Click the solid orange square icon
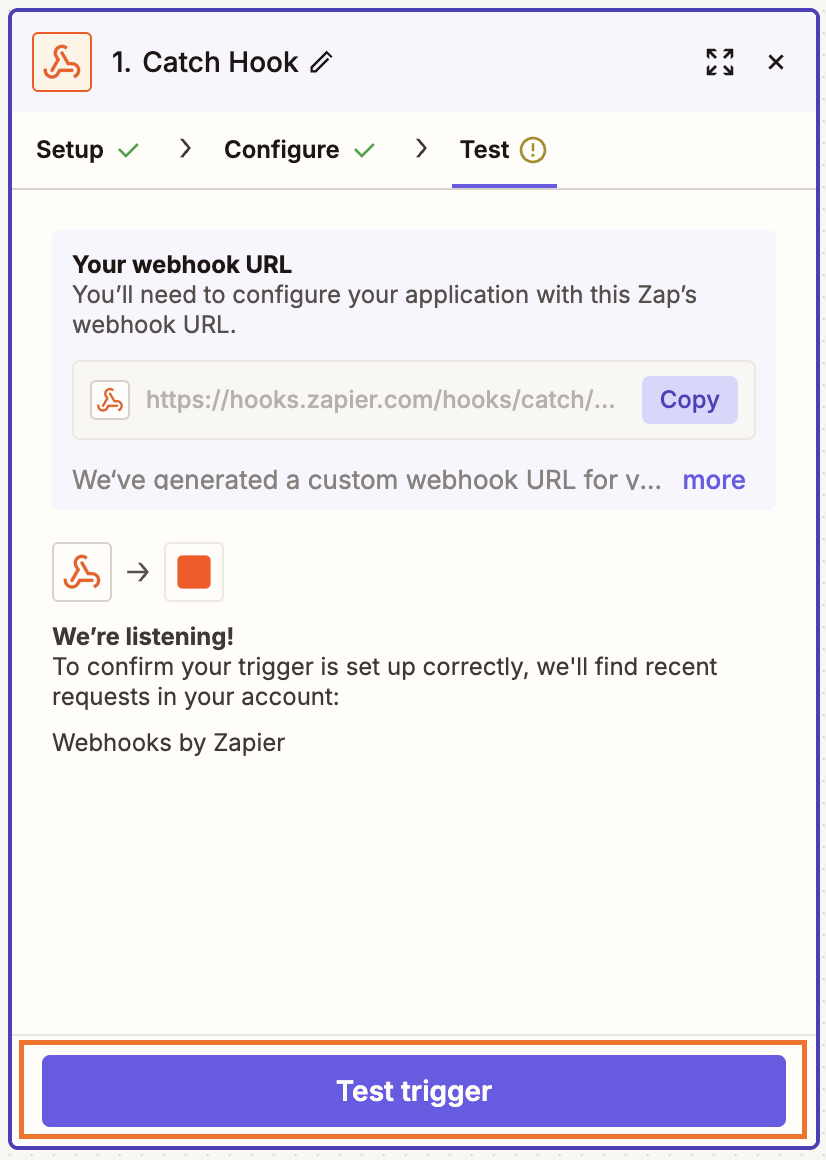The image size is (826, 1160). pyautogui.click(x=194, y=572)
